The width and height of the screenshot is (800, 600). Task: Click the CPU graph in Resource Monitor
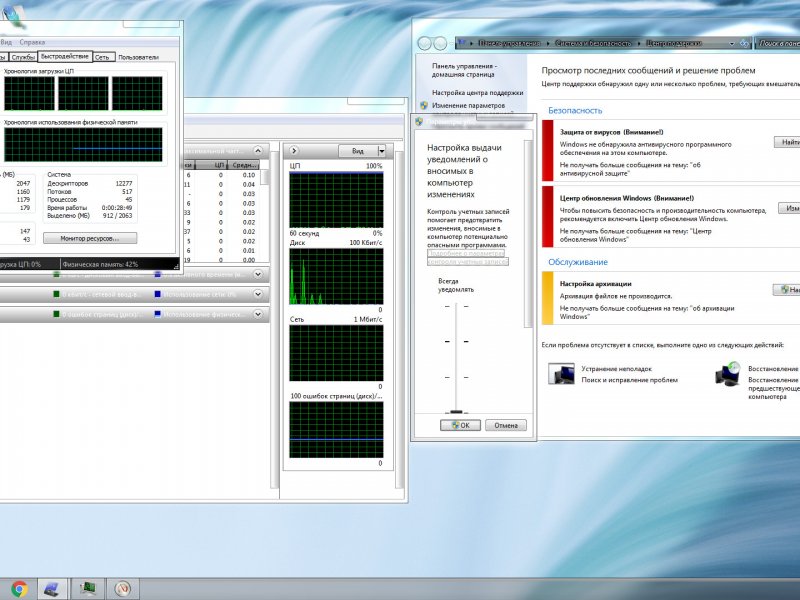(336, 199)
